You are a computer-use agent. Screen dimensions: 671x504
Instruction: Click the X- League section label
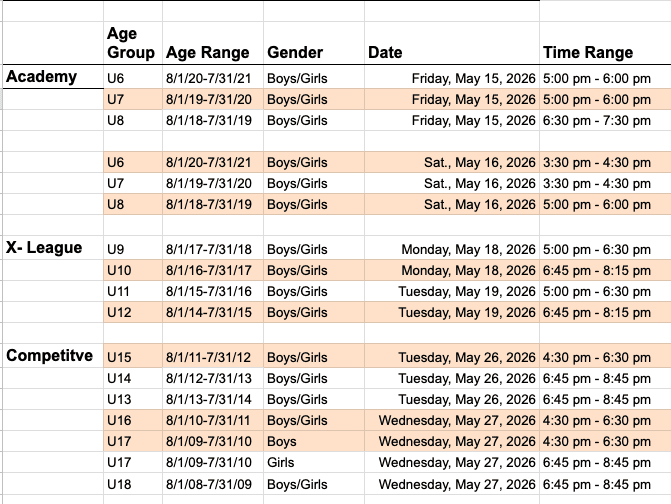point(44,248)
